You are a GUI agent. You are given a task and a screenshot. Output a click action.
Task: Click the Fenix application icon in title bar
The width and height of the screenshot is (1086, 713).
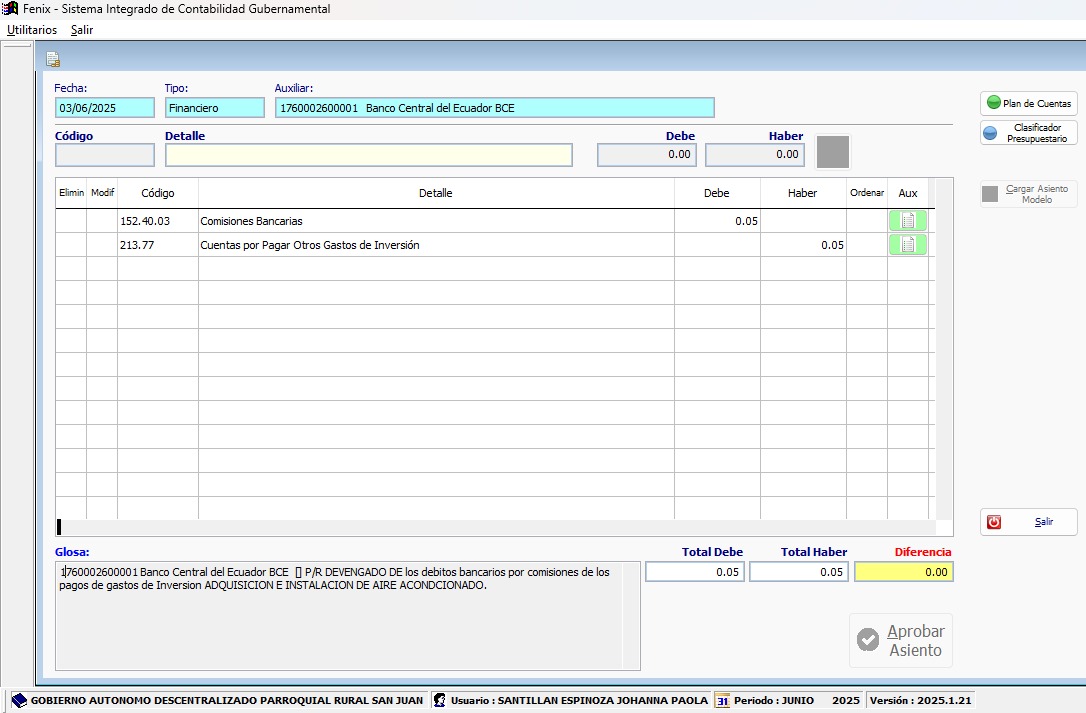(x=10, y=9)
